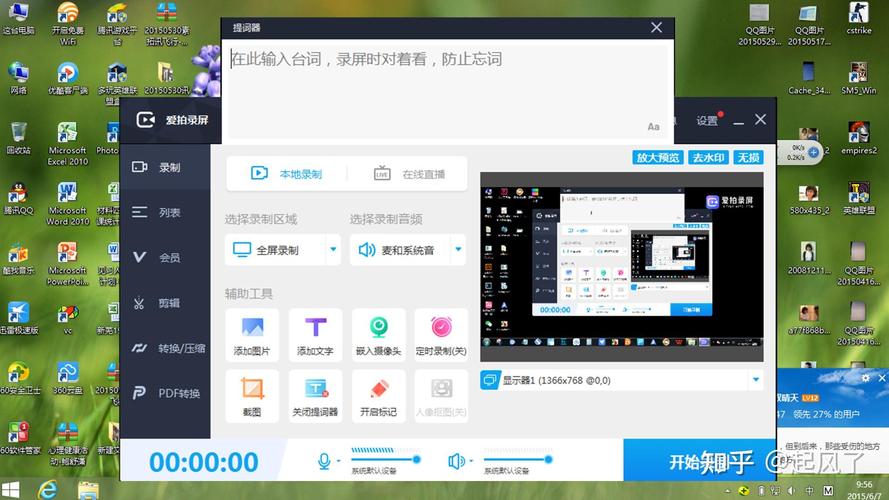Open the 转换/压缩 section in sidebar

pos(164,348)
